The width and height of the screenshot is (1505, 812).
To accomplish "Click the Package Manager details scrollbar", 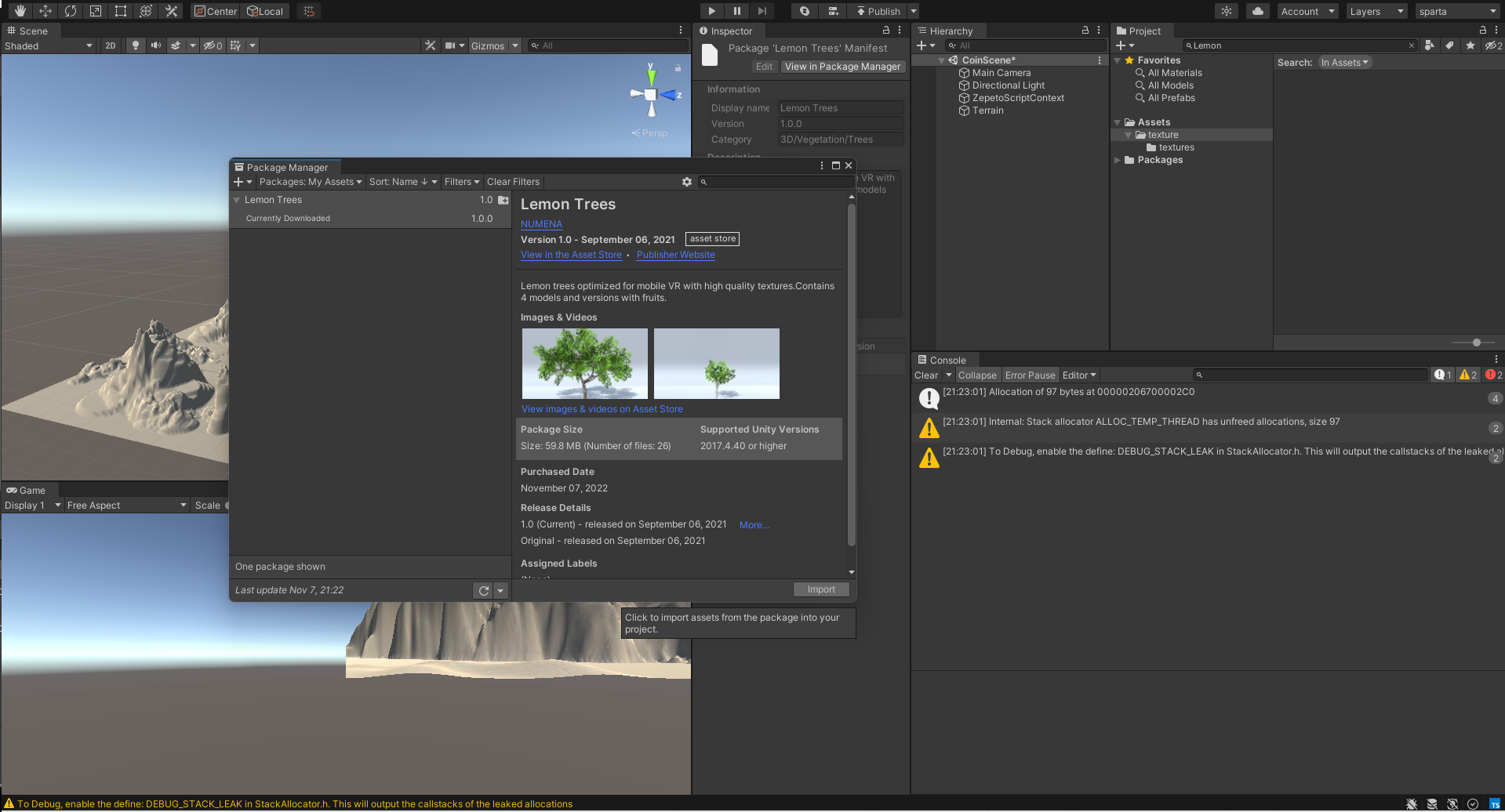I will (x=852, y=375).
